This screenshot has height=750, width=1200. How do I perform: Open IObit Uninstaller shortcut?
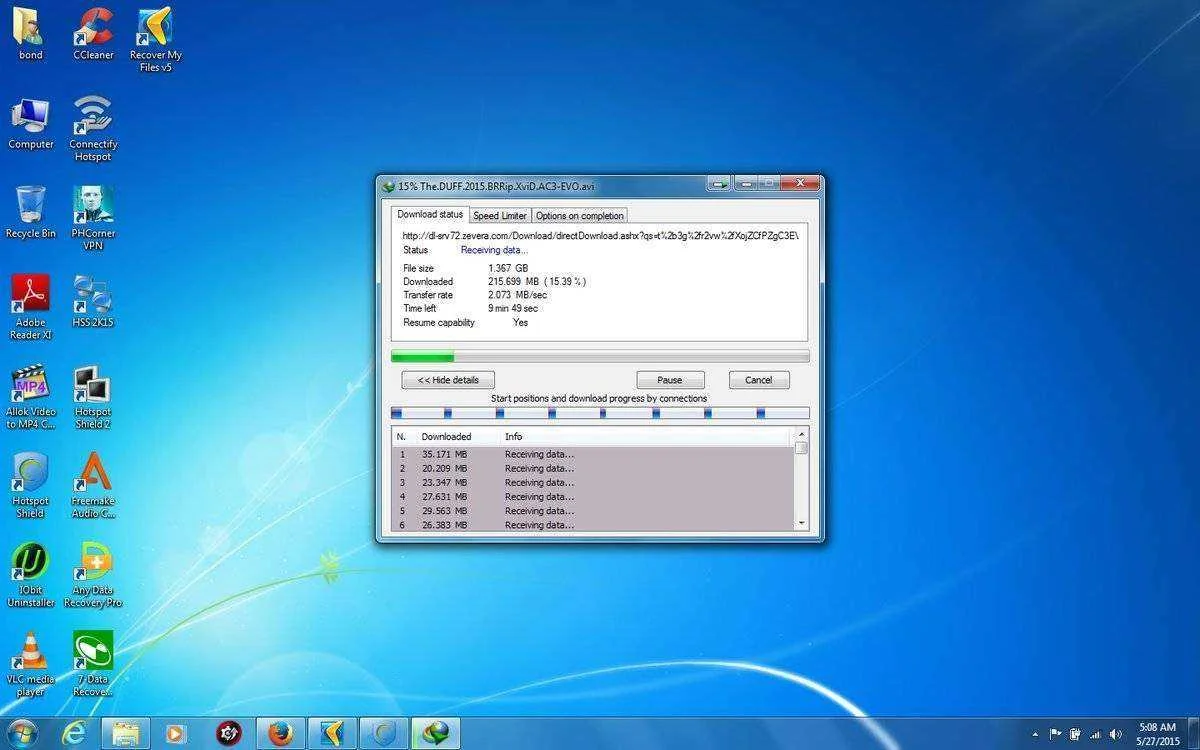point(31,575)
